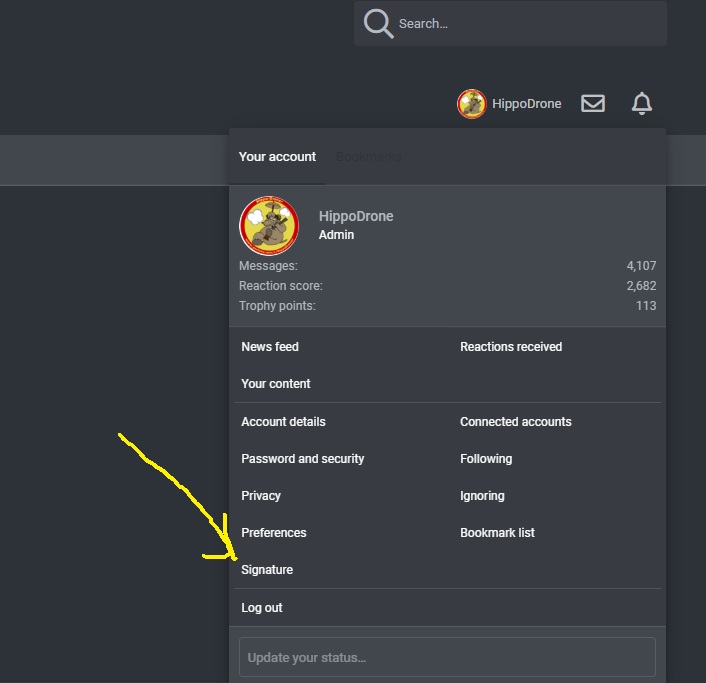Click the small HippoDrone avatar in header
The height and width of the screenshot is (683, 706).
point(471,104)
